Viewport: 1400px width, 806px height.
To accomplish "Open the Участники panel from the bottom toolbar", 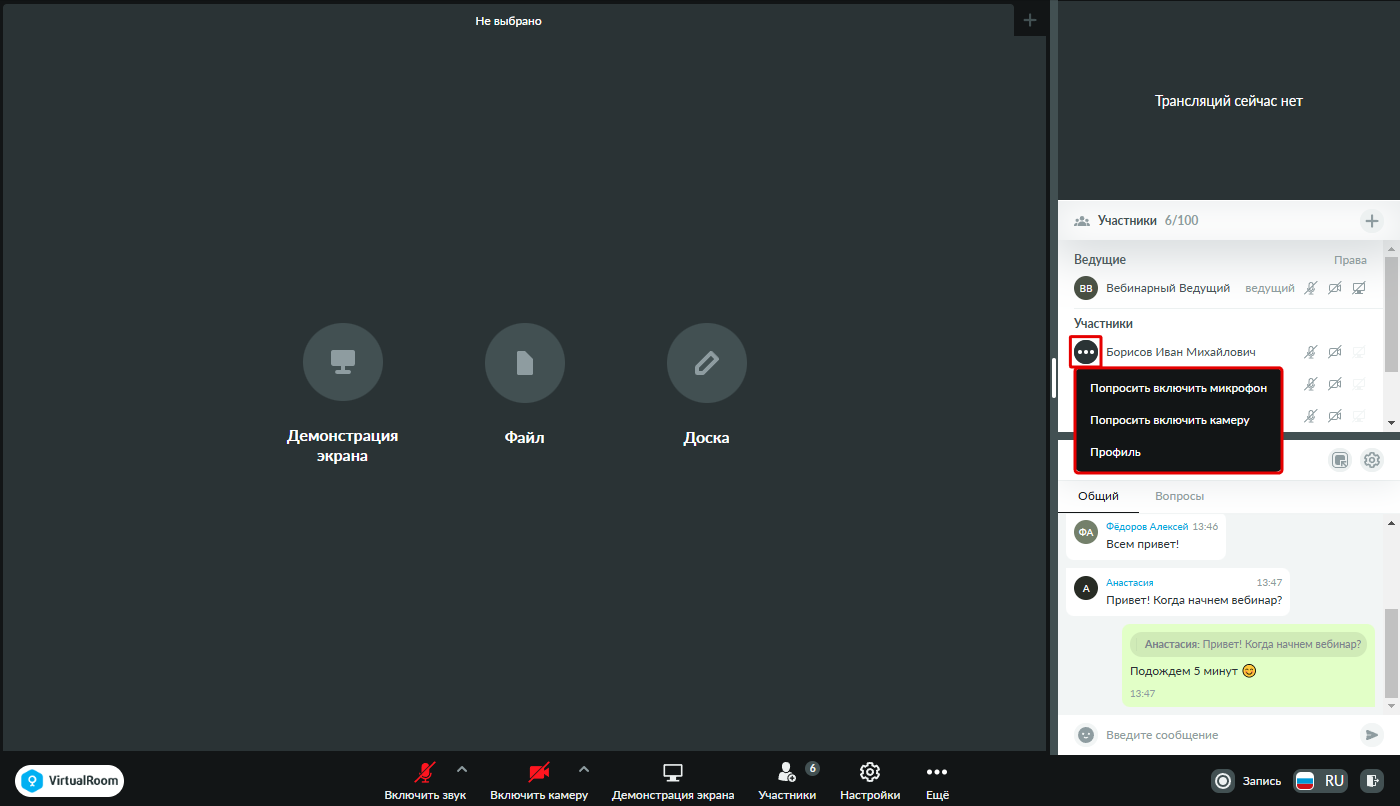I will pyautogui.click(x=787, y=782).
